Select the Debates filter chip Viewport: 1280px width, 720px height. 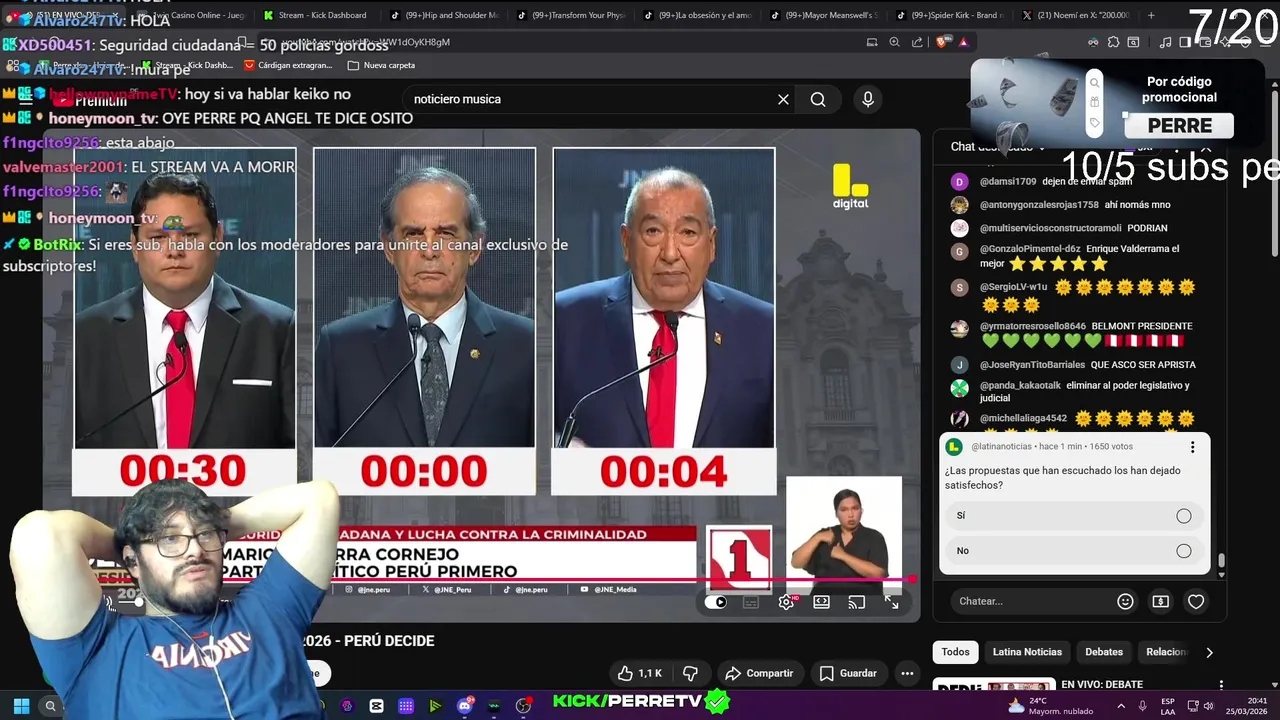[1104, 652]
